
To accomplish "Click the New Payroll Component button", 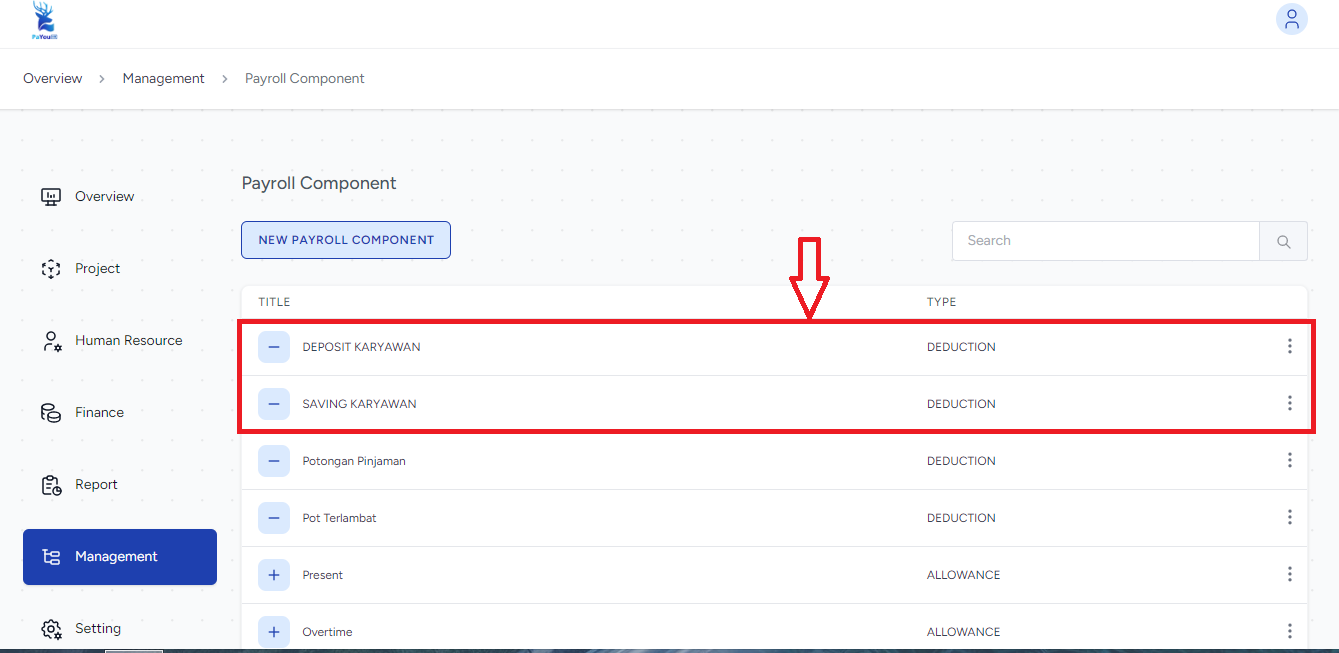I will pos(346,240).
